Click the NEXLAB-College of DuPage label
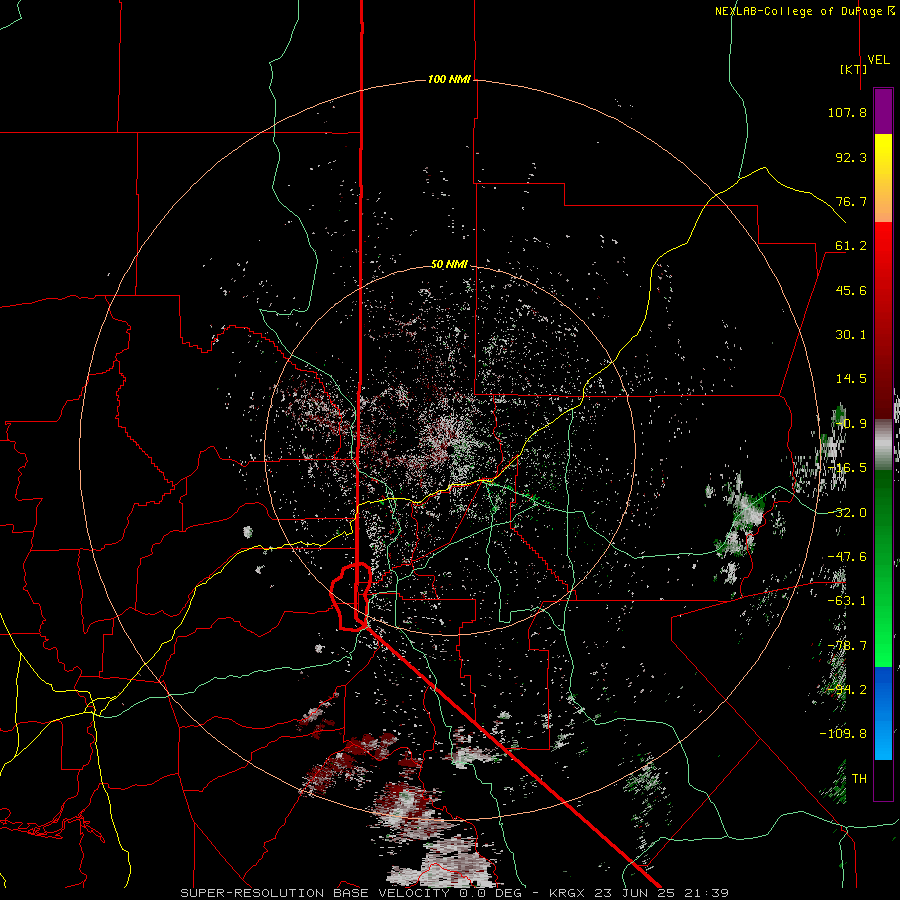This screenshot has height=900, width=900. tap(804, 11)
